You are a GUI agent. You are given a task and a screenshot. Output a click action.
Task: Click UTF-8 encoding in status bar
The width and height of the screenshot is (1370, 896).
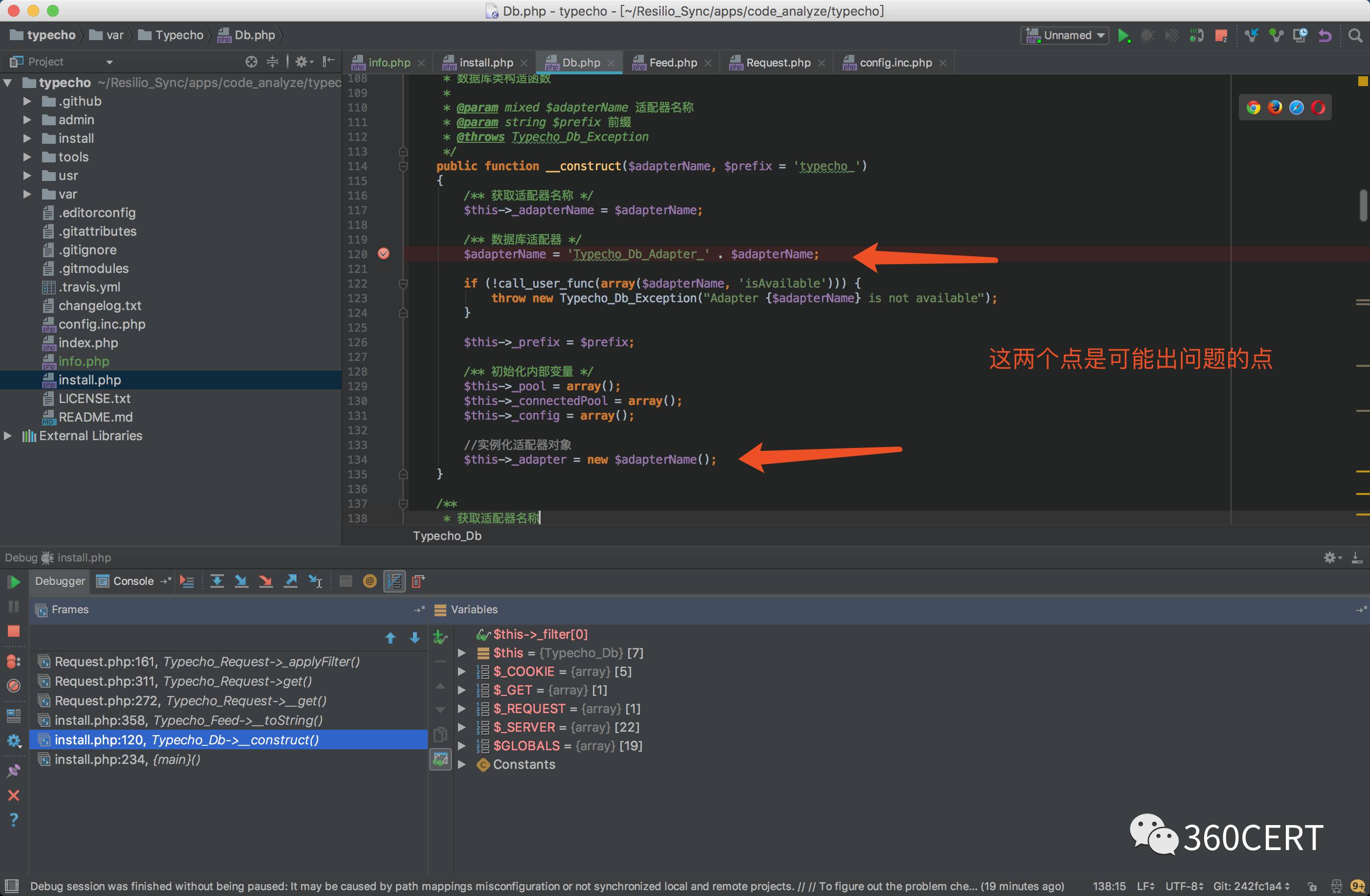[1183, 886]
